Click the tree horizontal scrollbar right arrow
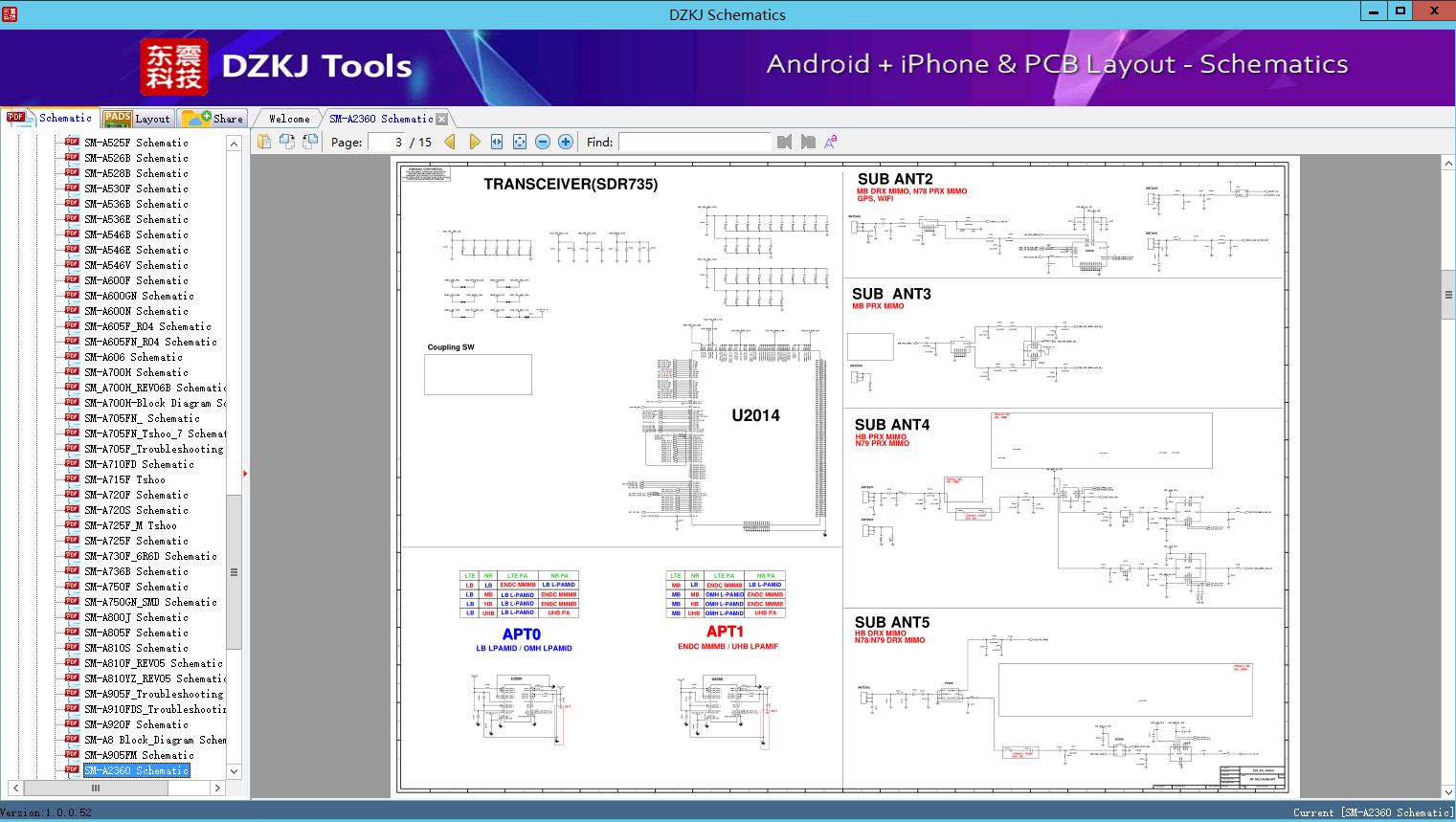 217,788
